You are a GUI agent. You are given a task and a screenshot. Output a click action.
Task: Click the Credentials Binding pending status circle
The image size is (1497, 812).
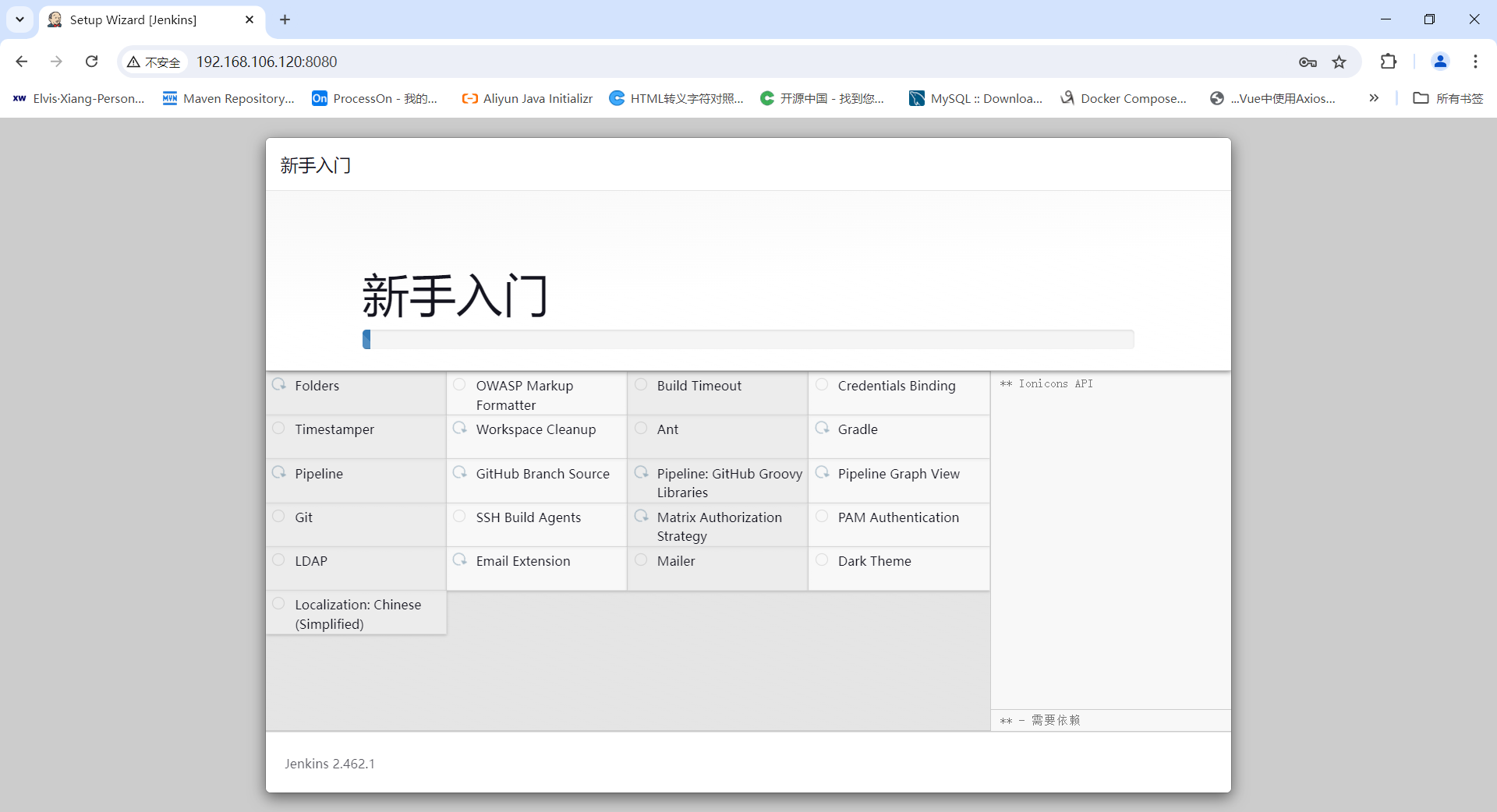coord(822,384)
